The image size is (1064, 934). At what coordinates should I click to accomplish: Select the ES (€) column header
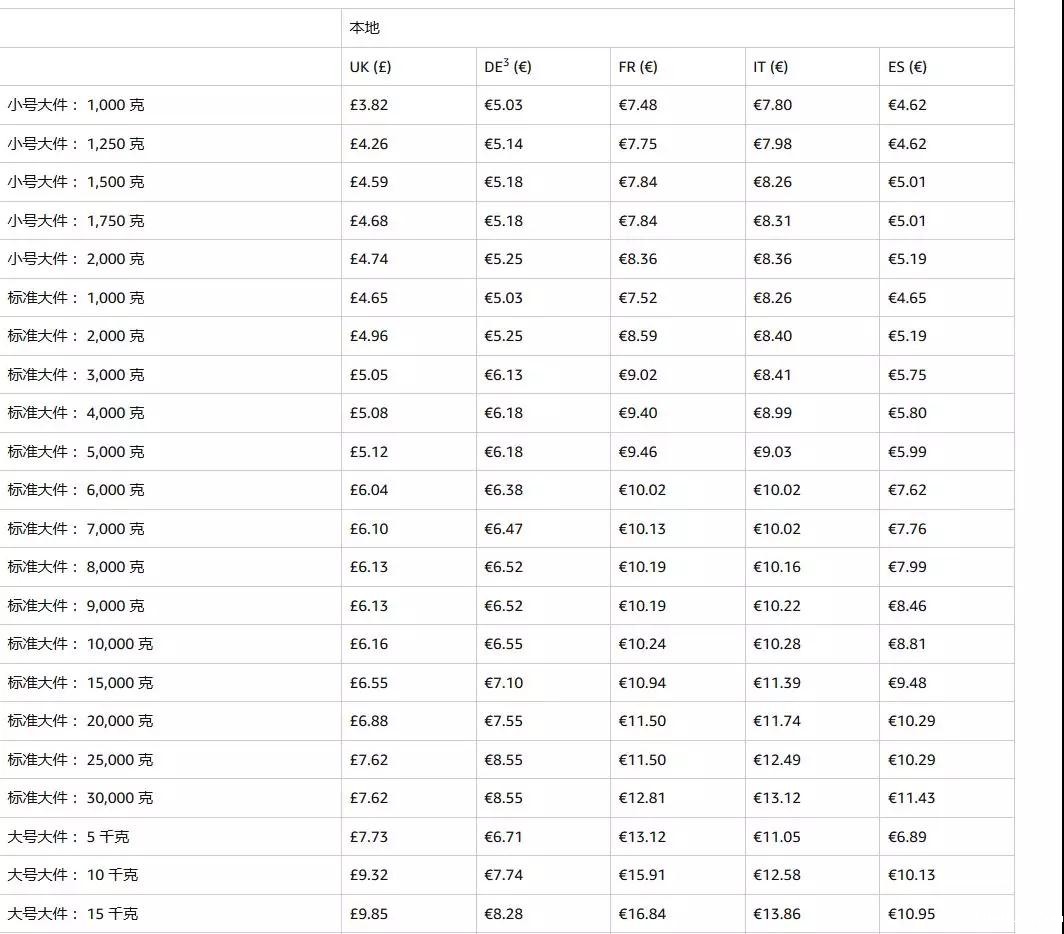(907, 67)
